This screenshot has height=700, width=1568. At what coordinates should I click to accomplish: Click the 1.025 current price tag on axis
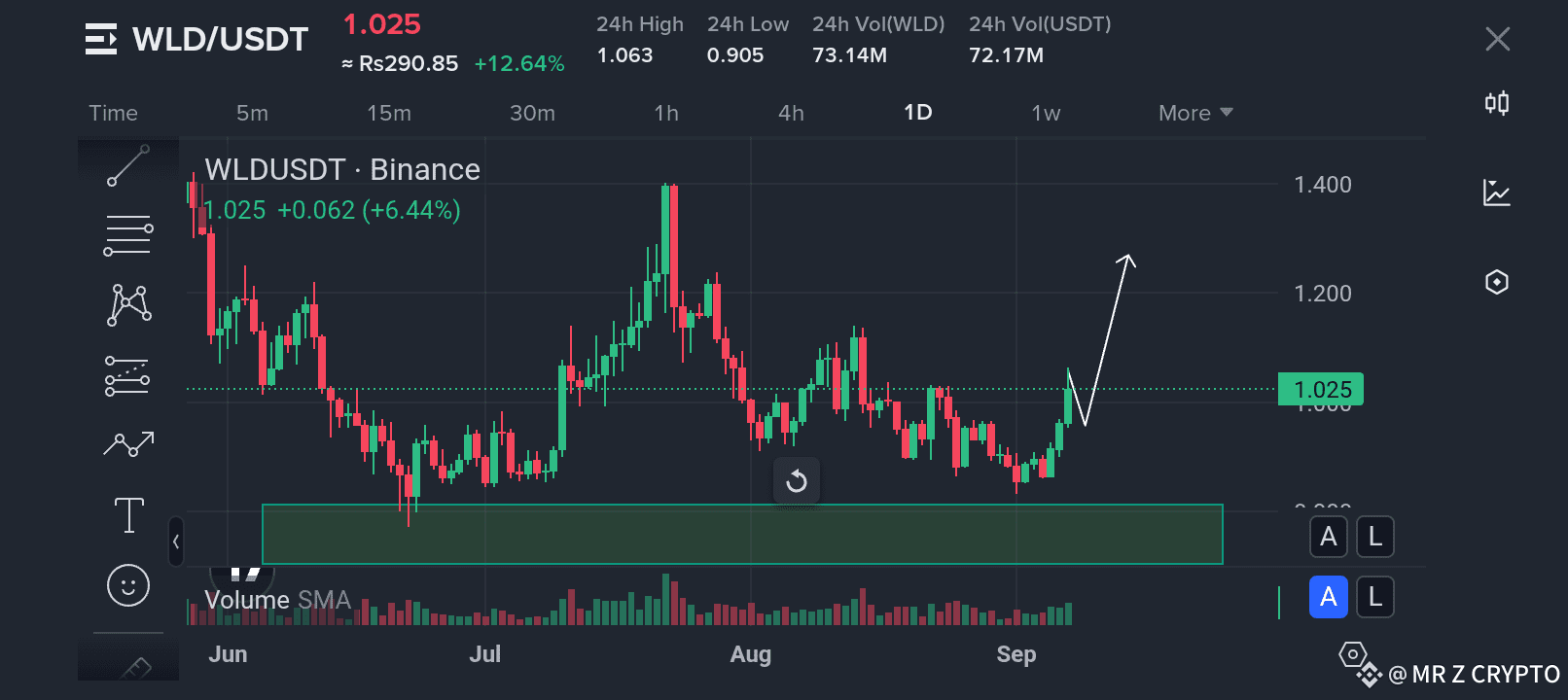pos(1321,390)
